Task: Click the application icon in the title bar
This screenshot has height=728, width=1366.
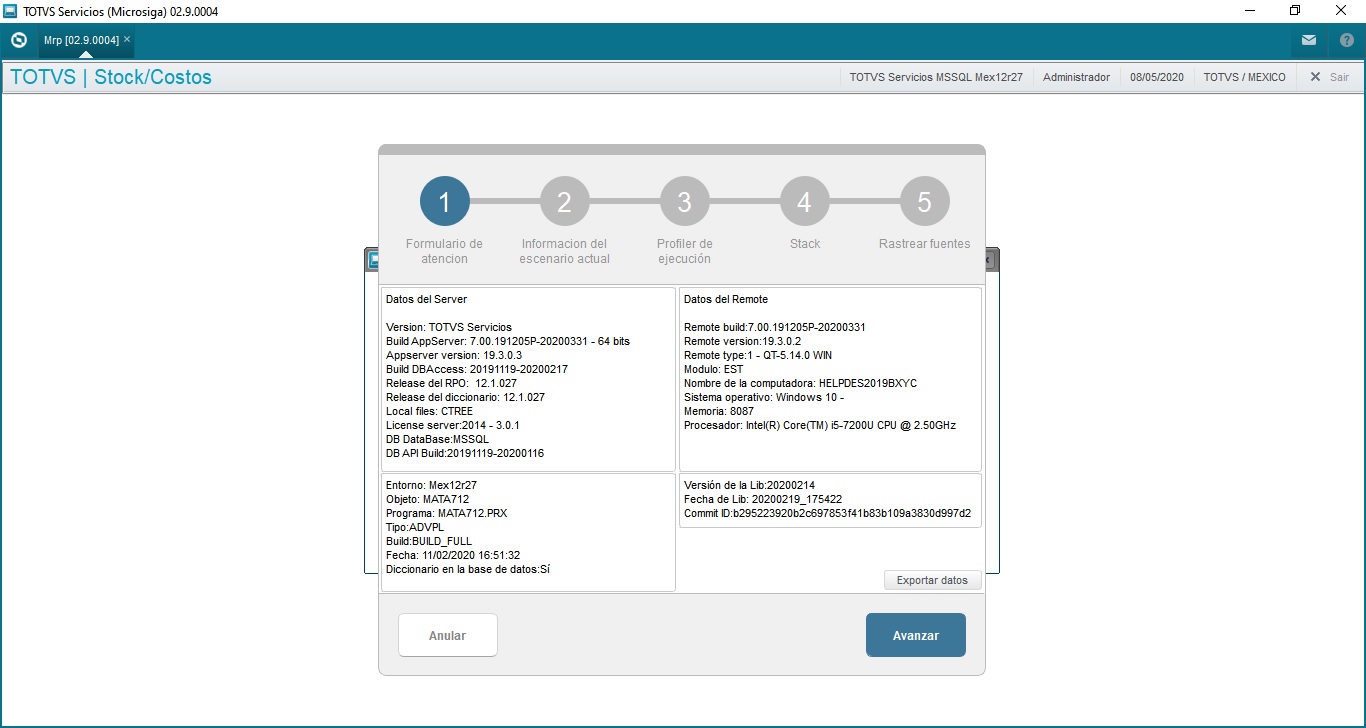Action: pyautogui.click(x=11, y=11)
